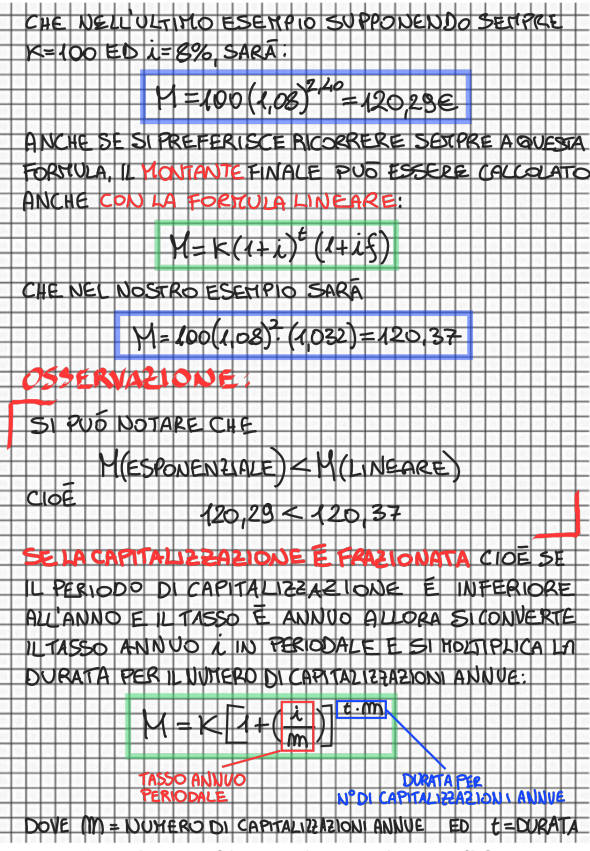
Task: Click the green-boxed formula M=K(1+i)^t(1+if)
Action: 277,245
